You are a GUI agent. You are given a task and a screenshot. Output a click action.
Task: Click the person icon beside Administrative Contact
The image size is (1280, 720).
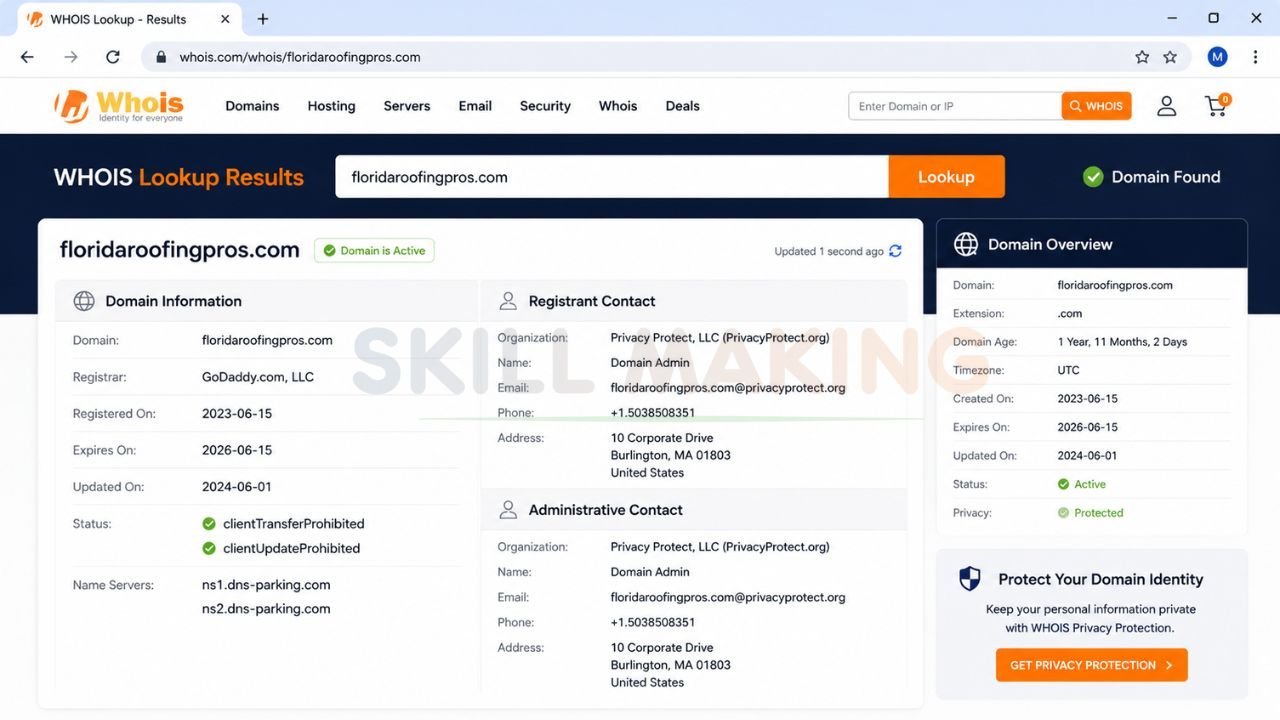[508, 510]
